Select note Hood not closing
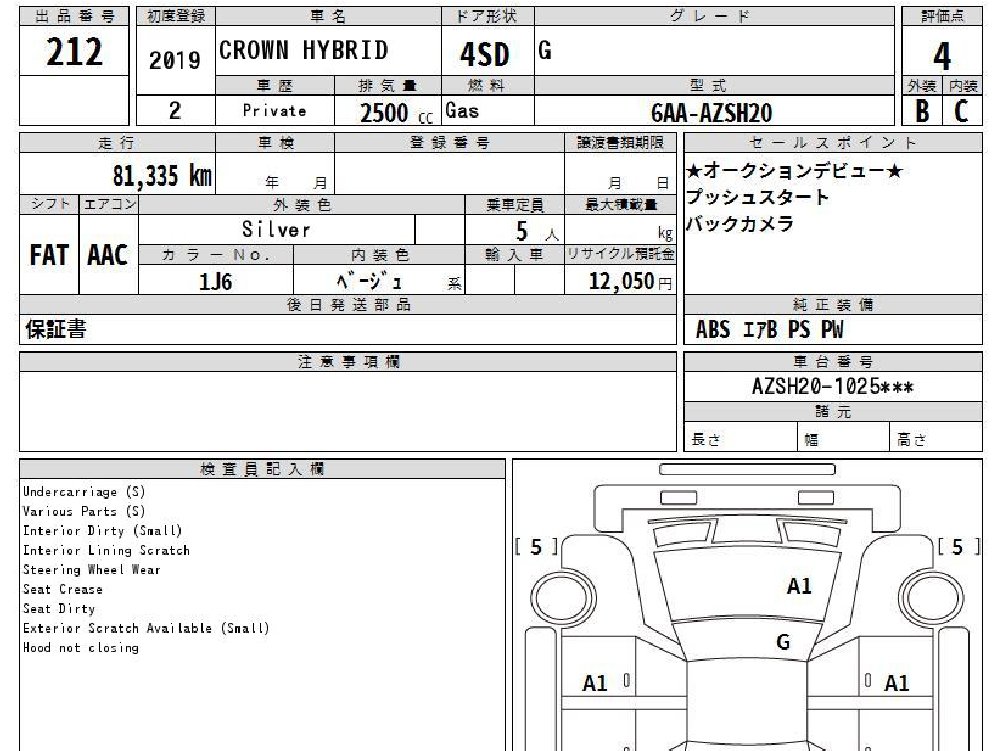Image resolution: width=1001 pixels, height=751 pixels. [x=80, y=648]
